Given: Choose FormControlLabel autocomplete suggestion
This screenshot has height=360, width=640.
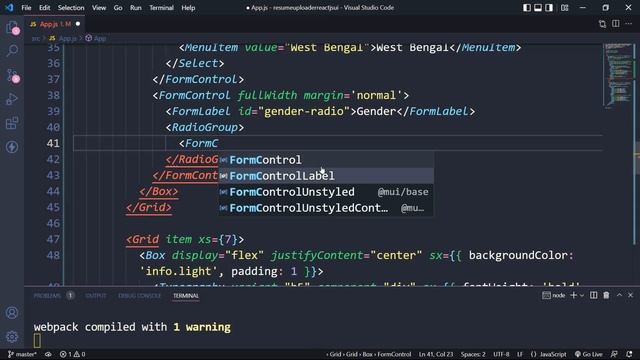Looking at the screenshot, I should tap(326, 176).
